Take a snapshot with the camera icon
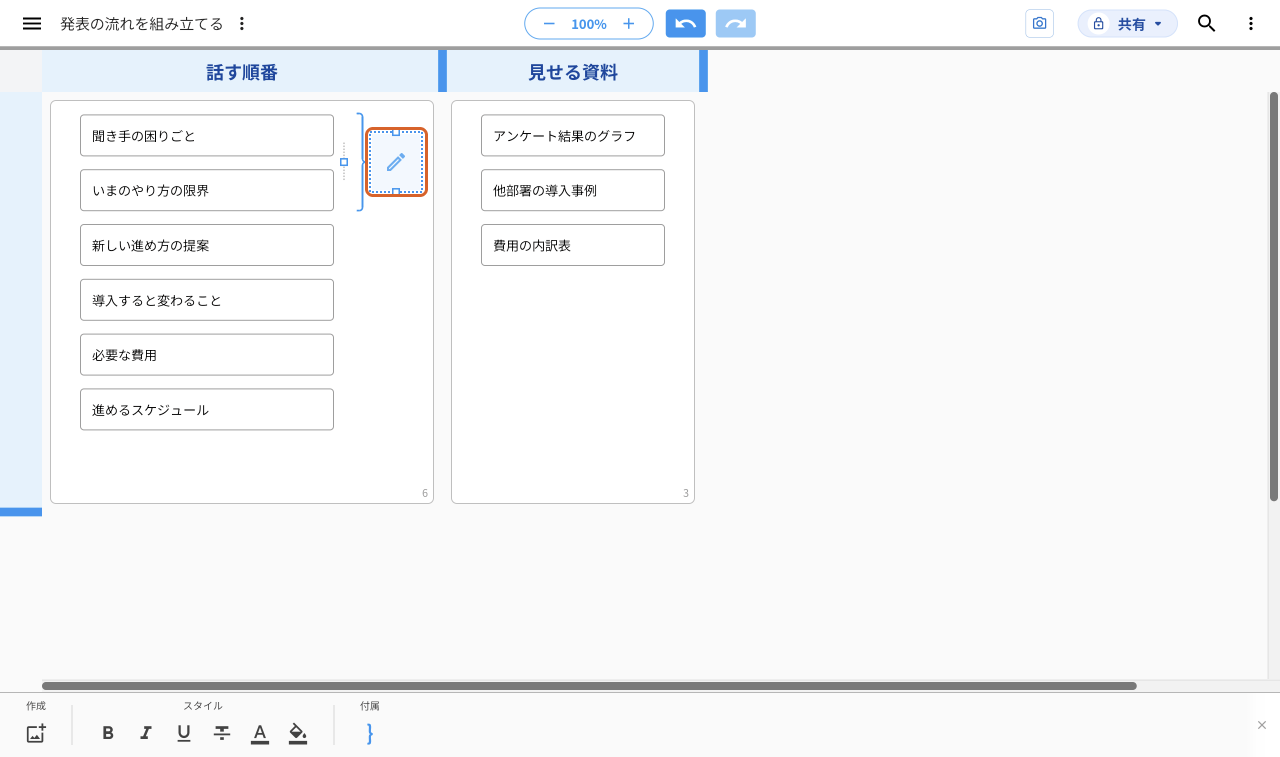This screenshot has width=1280, height=757. [x=1040, y=24]
